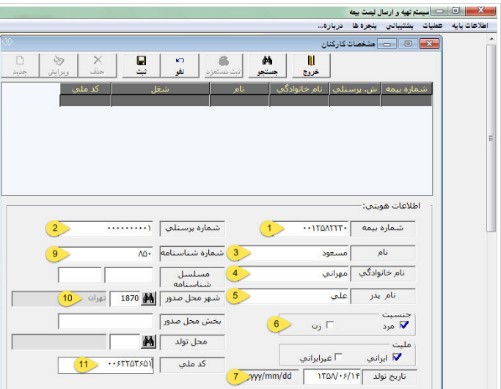Click the بخش محل صدور input field
501x389 pixels.
pyautogui.click(x=106, y=321)
